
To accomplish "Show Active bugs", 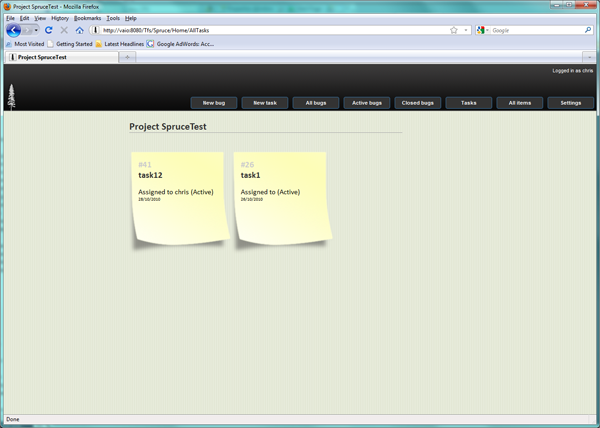I will click(367, 103).
